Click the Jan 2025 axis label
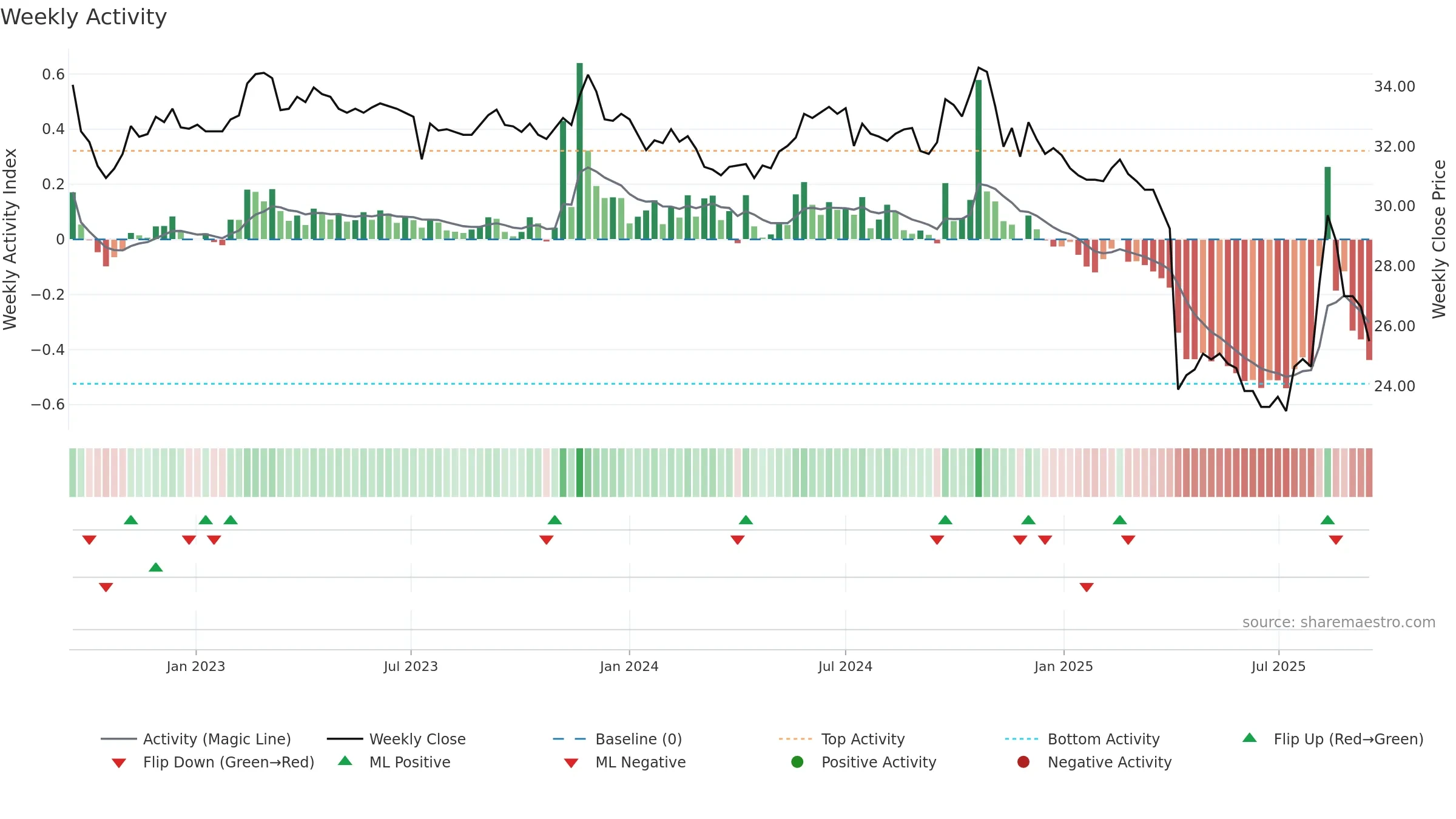Viewport: 1456px width, 819px height. pyautogui.click(x=1063, y=666)
